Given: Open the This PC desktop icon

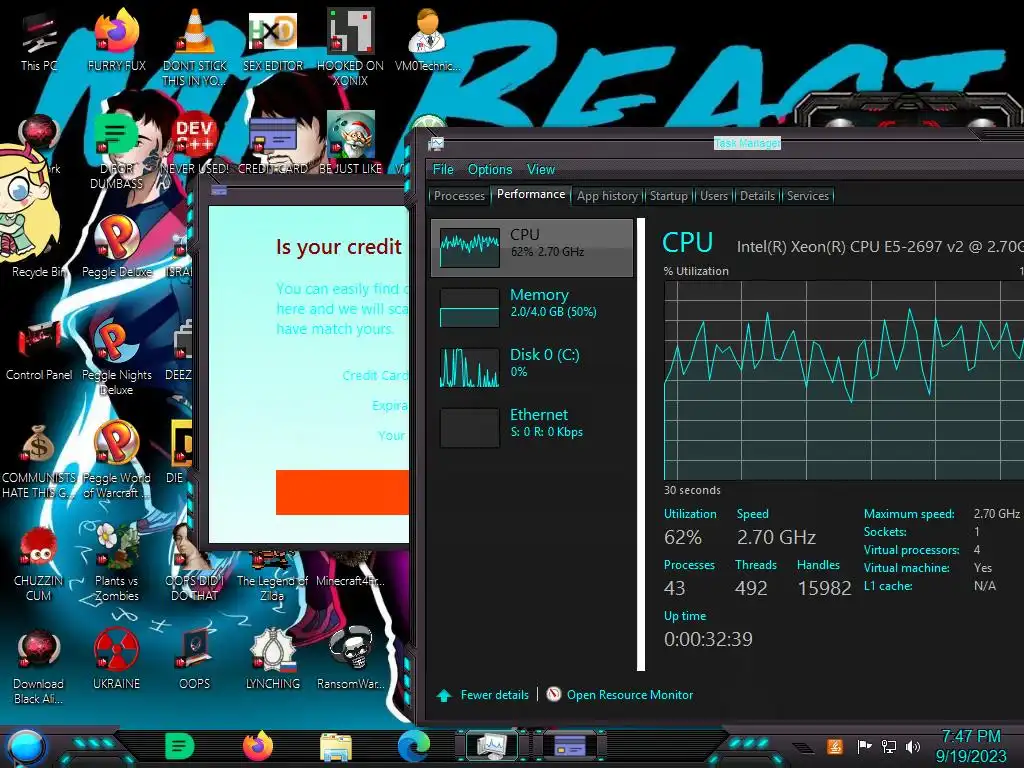Looking at the screenshot, I should point(39,40).
